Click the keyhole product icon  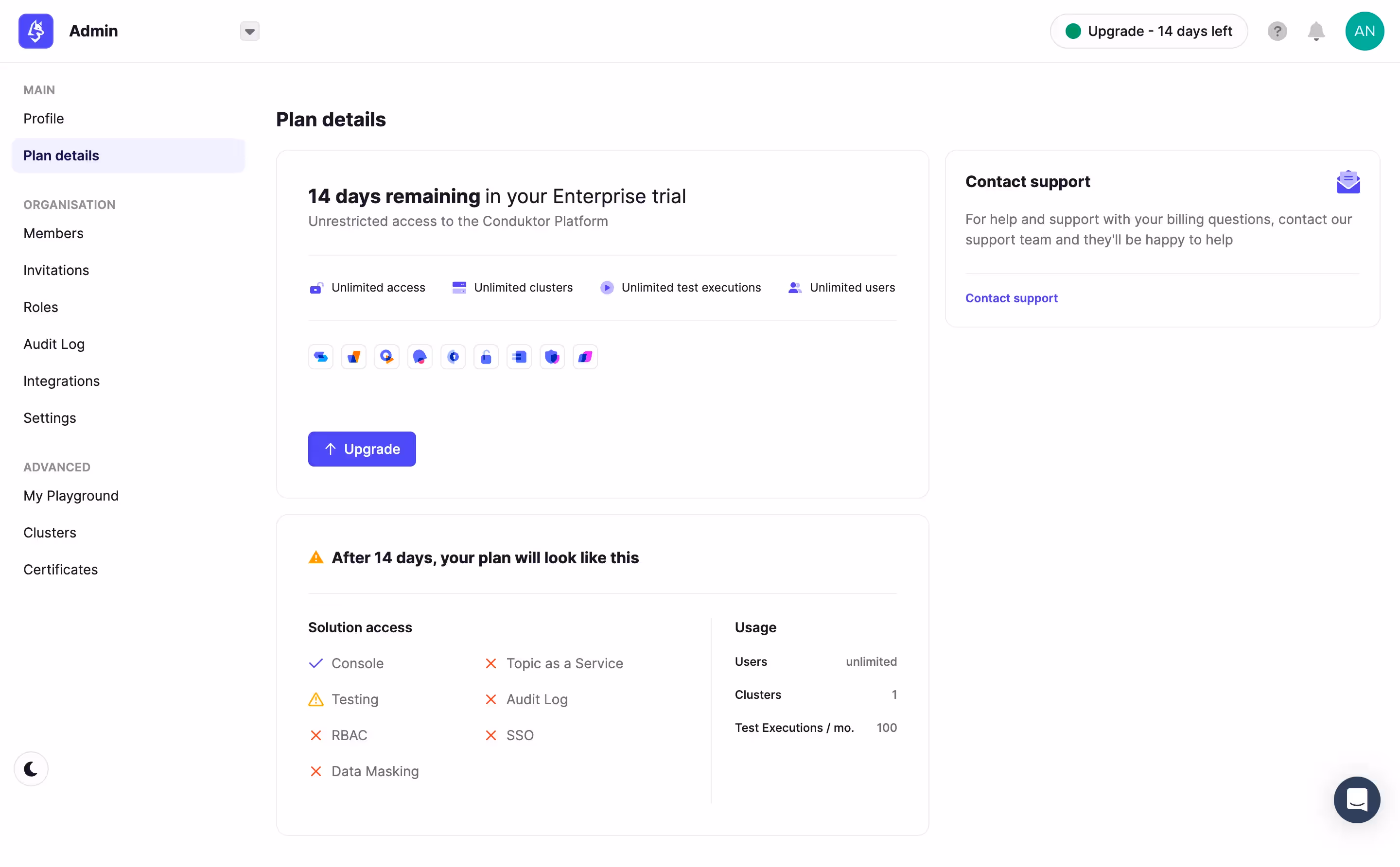pos(453,356)
